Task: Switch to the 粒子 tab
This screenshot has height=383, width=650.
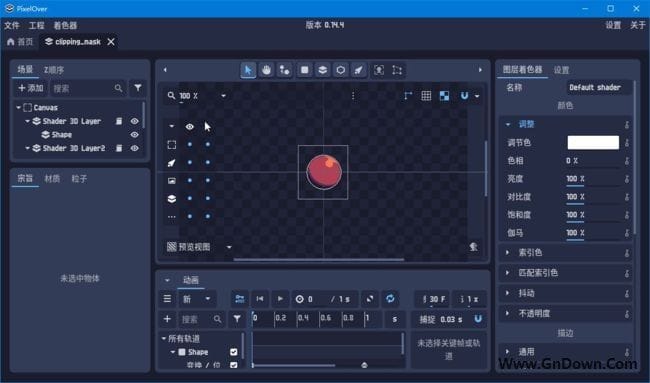Action: tap(79, 179)
